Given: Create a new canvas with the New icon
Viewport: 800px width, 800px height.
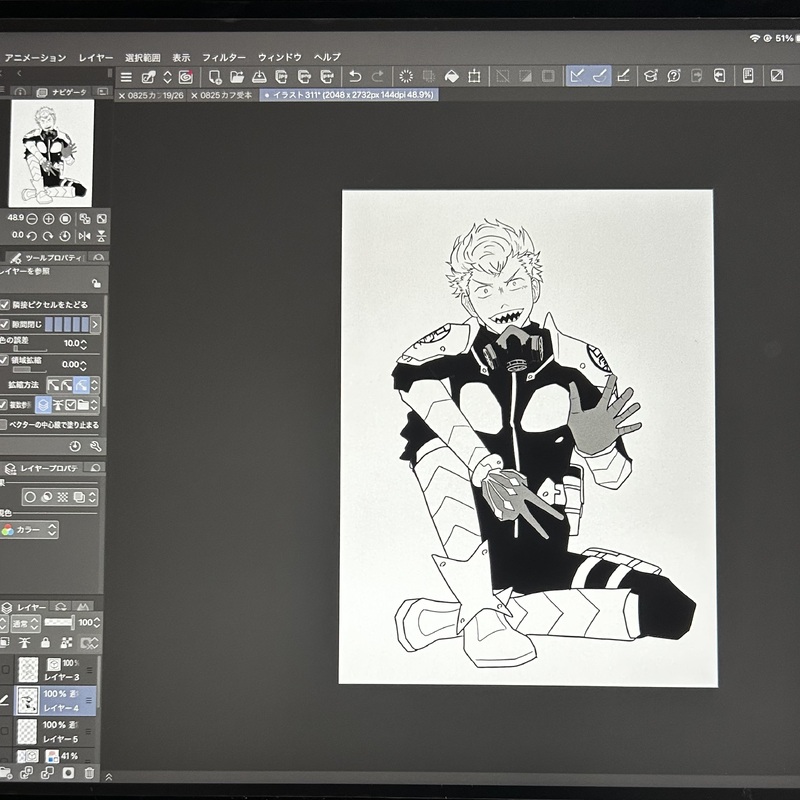Looking at the screenshot, I should click(215, 77).
